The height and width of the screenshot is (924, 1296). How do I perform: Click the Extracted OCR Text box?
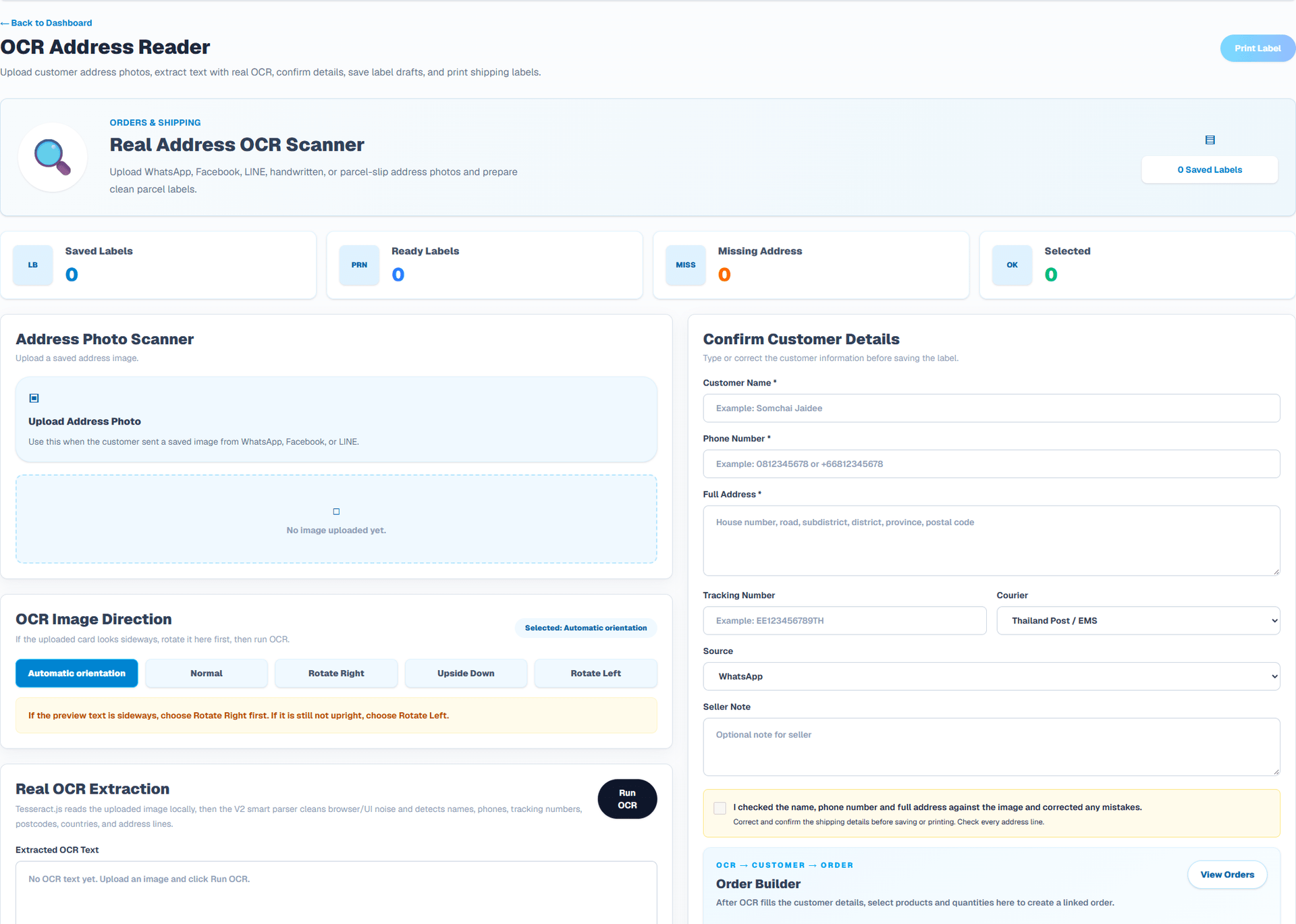tap(336, 892)
